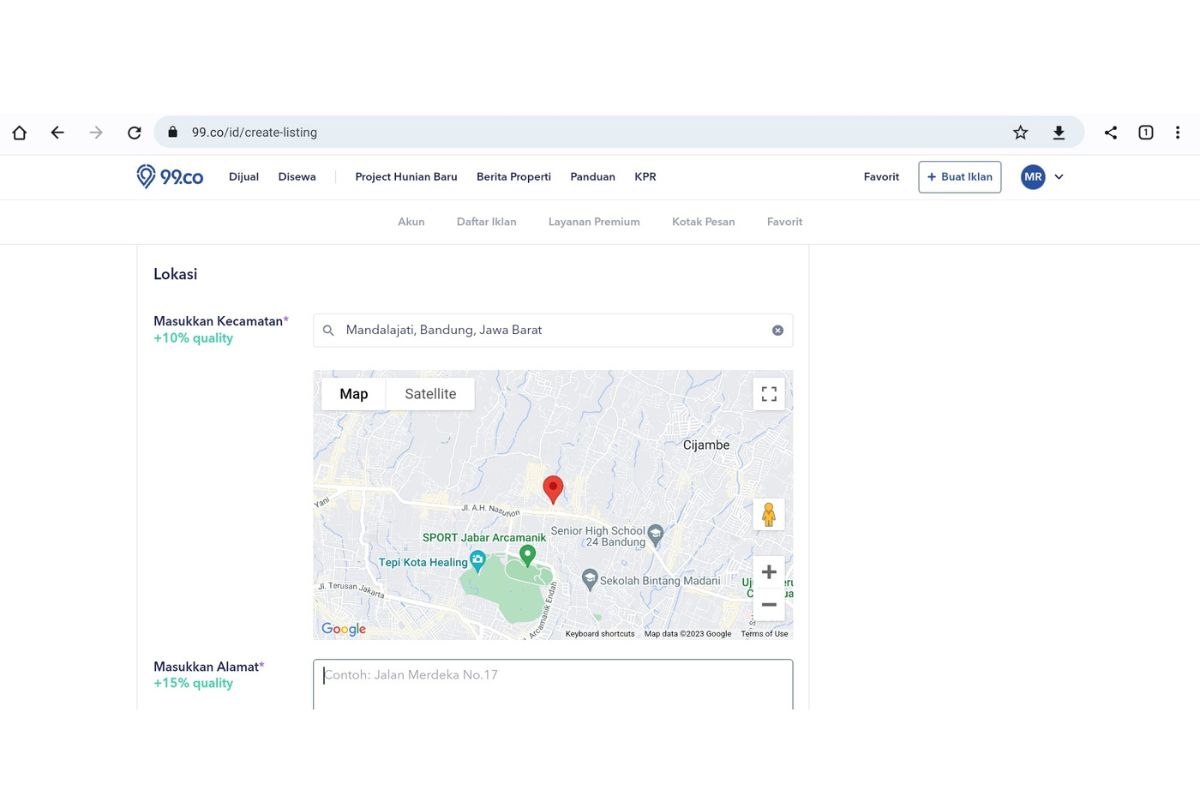Switch to the Akun tab
Image resolution: width=1200 pixels, height=800 pixels.
tap(411, 222)
